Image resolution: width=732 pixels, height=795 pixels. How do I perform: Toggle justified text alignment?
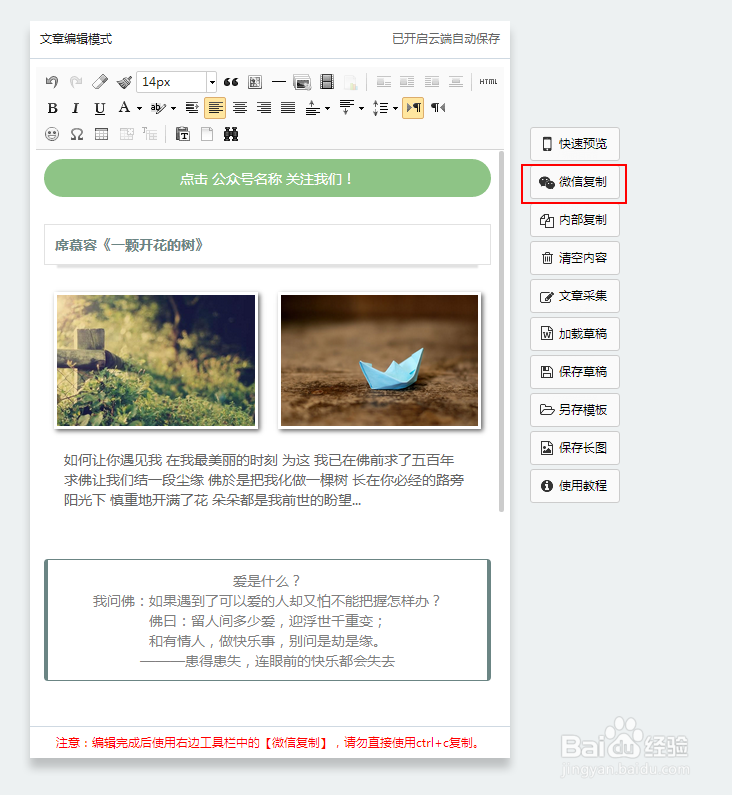[288, 108]
